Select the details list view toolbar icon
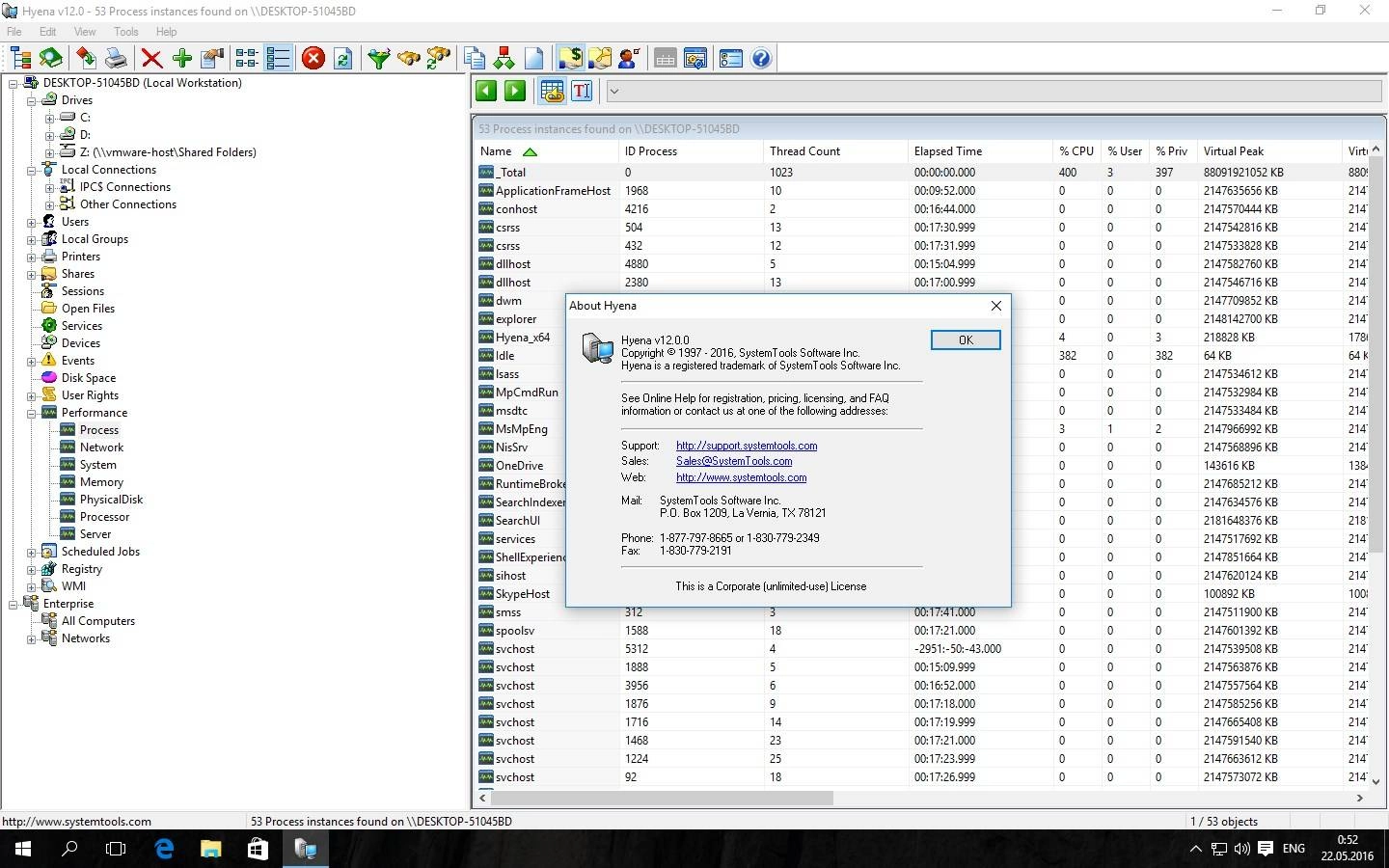1389x868 pixels. click(278, 59)
